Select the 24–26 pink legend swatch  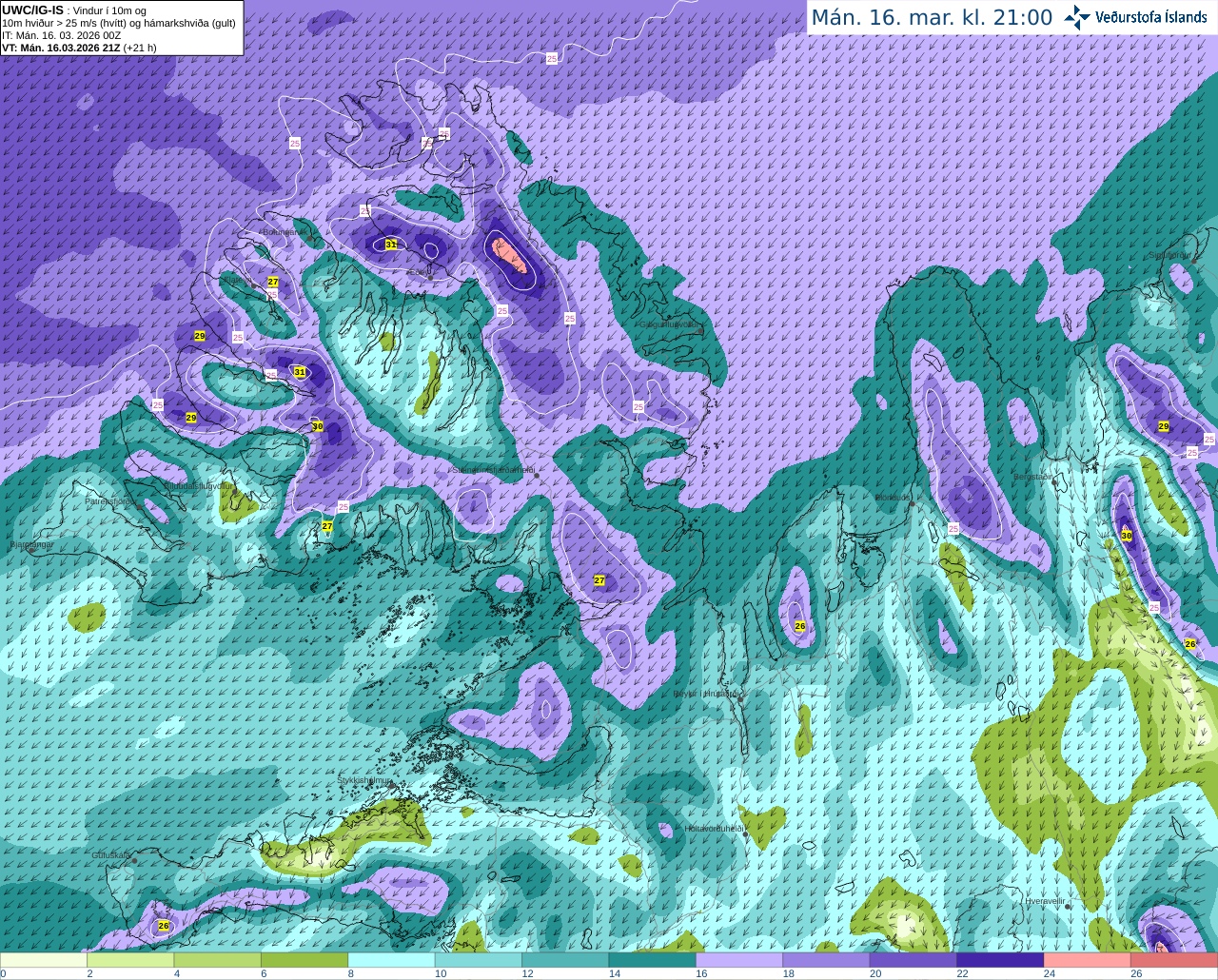pos(1089,960)
